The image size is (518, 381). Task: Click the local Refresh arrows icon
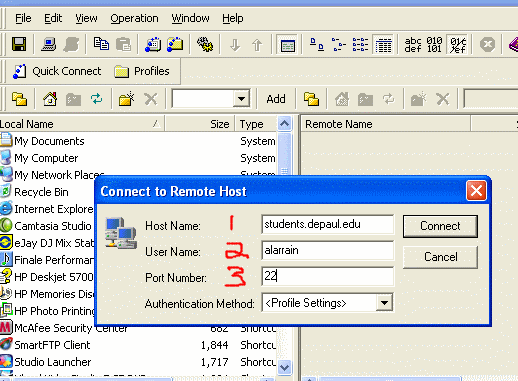point(96,99)
